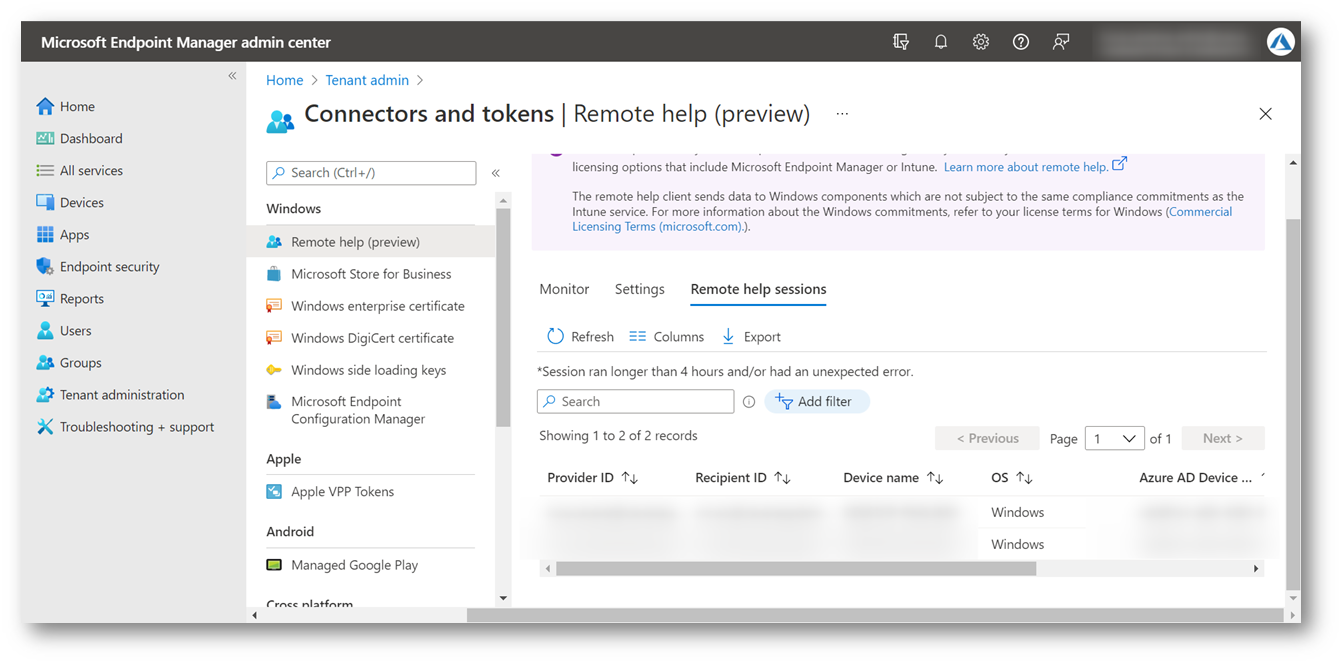The width and height of the screenshot is (1343, 665).
Task: Switch to the Settings tab
Action: click(640, 289)
